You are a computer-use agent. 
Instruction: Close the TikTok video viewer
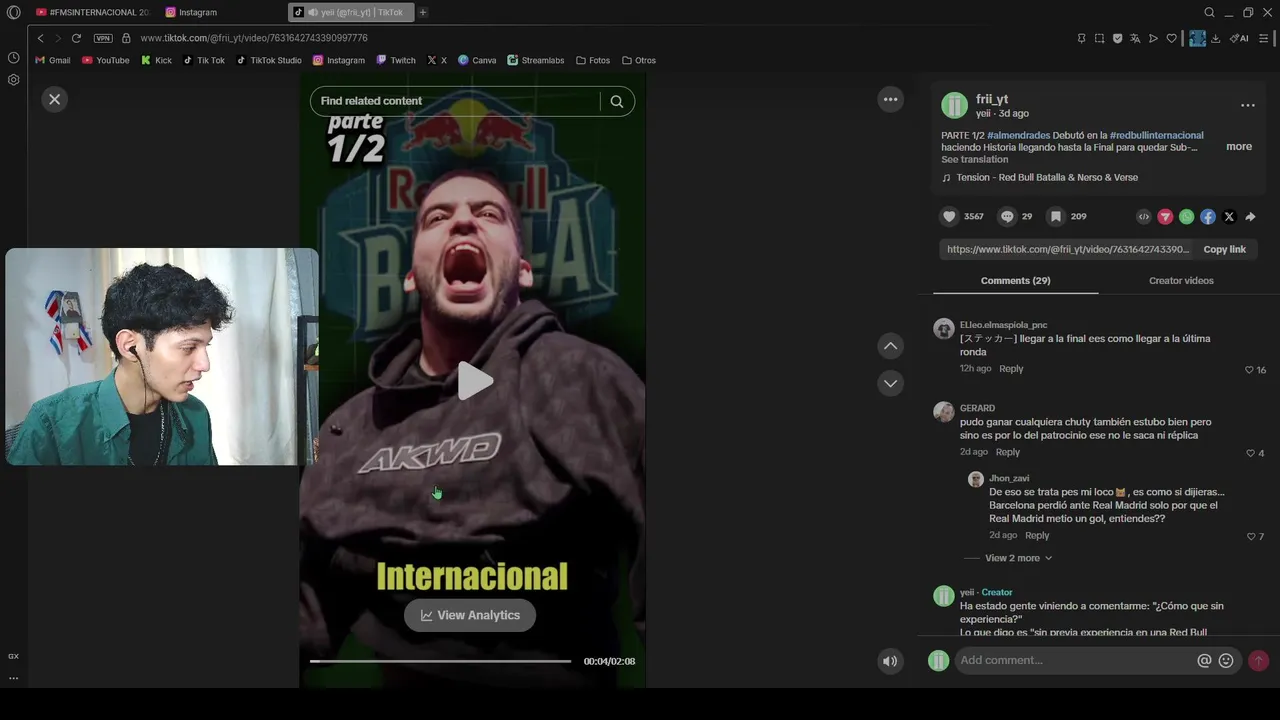[55, 99]
